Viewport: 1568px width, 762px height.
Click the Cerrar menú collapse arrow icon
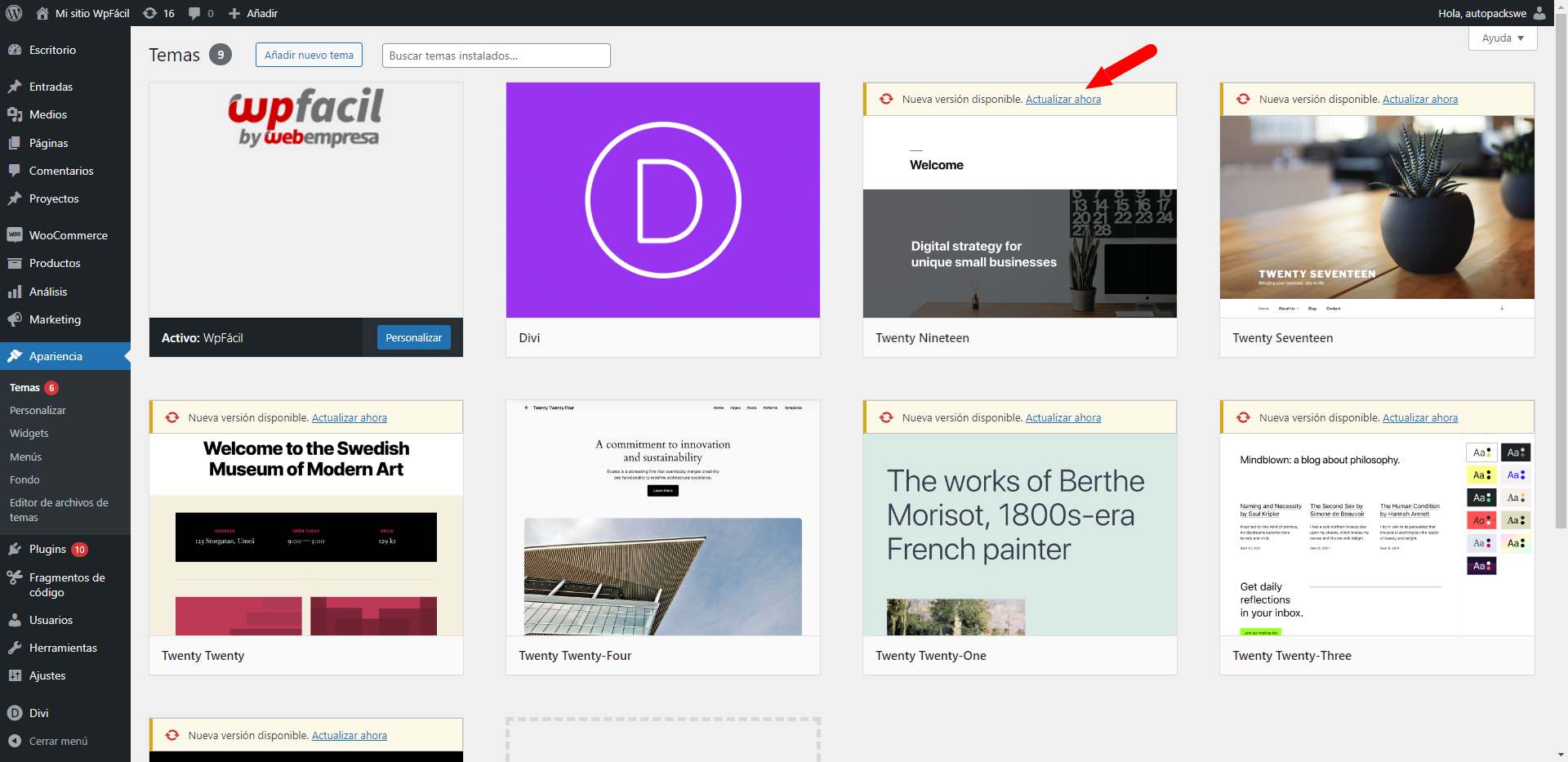pyautogui.click(x=15, y=741)
